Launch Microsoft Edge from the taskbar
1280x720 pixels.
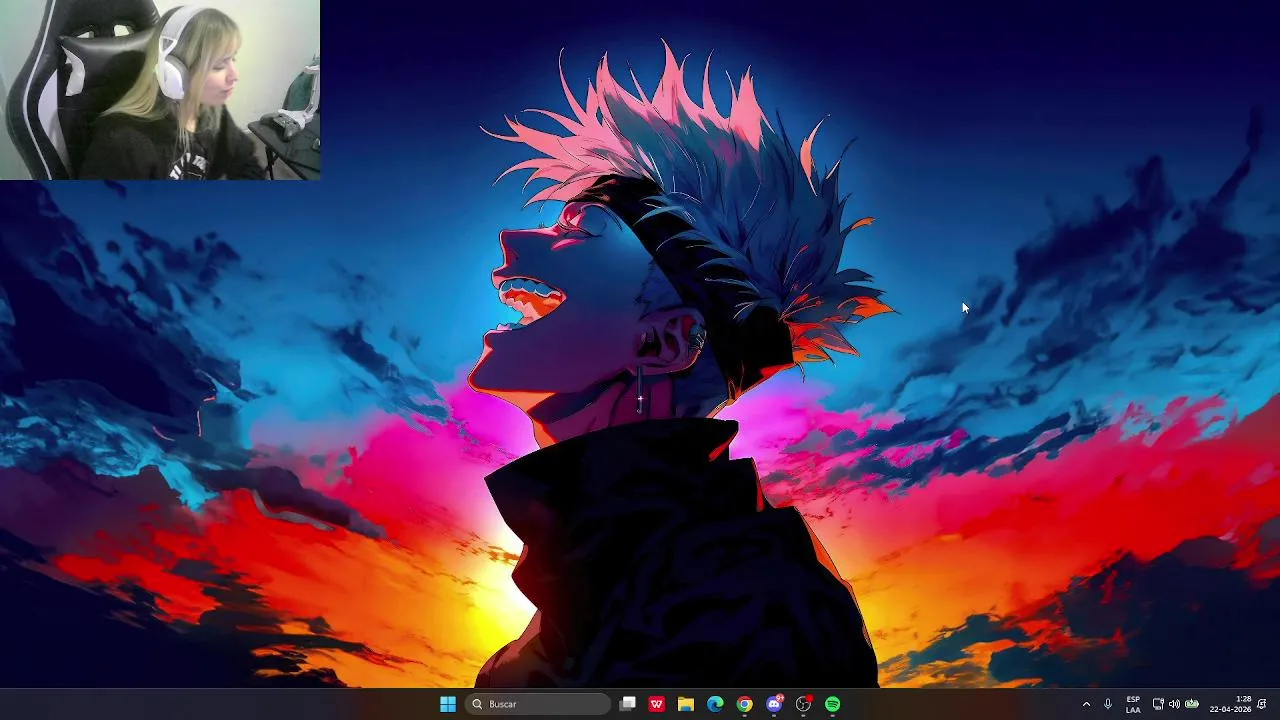pyautogui.click(x=715, y=704)
